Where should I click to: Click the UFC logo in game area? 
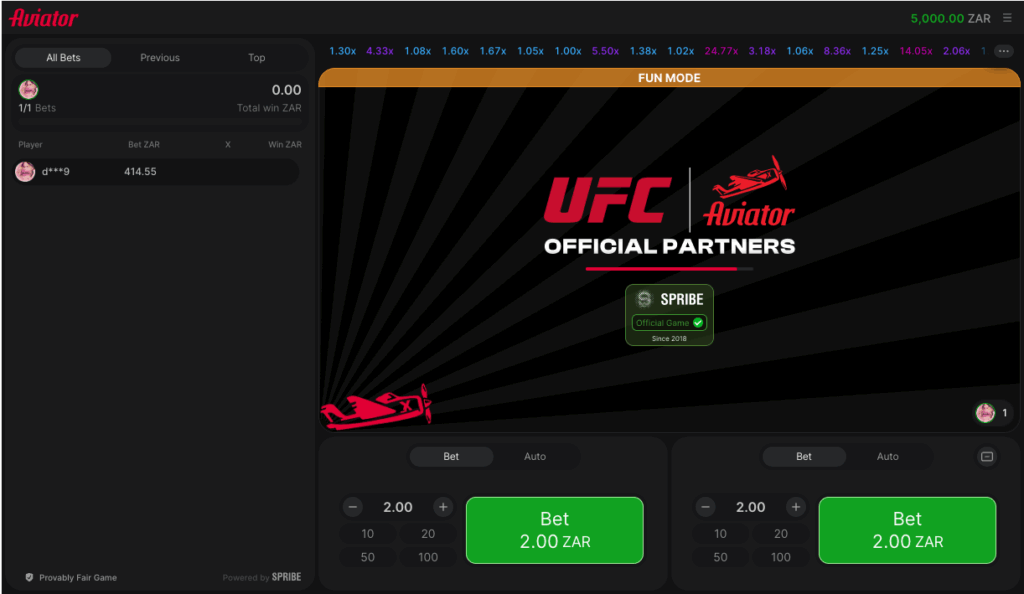[607, 200]
